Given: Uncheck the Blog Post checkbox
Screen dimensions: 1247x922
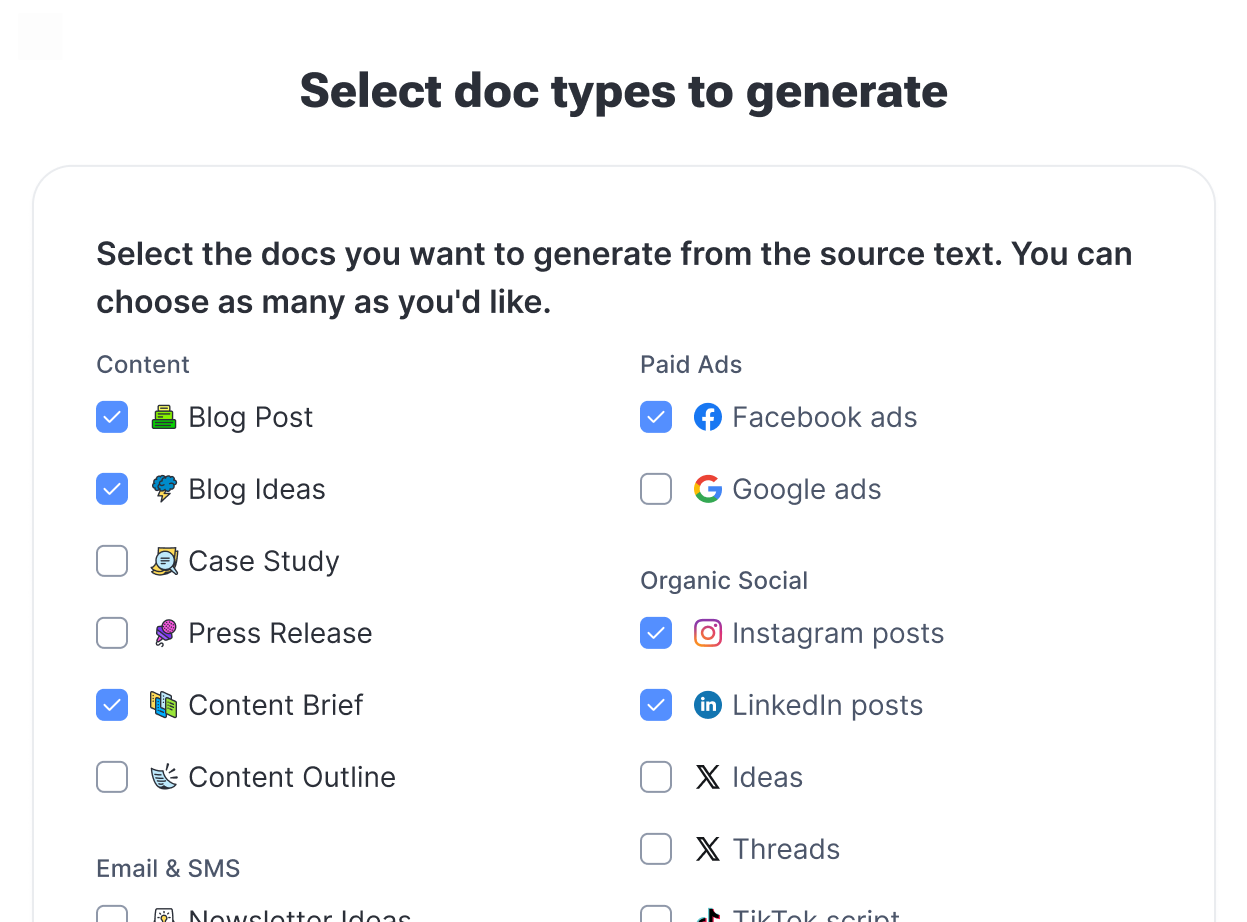Looking at the screenshot, I should pos(112,417).
